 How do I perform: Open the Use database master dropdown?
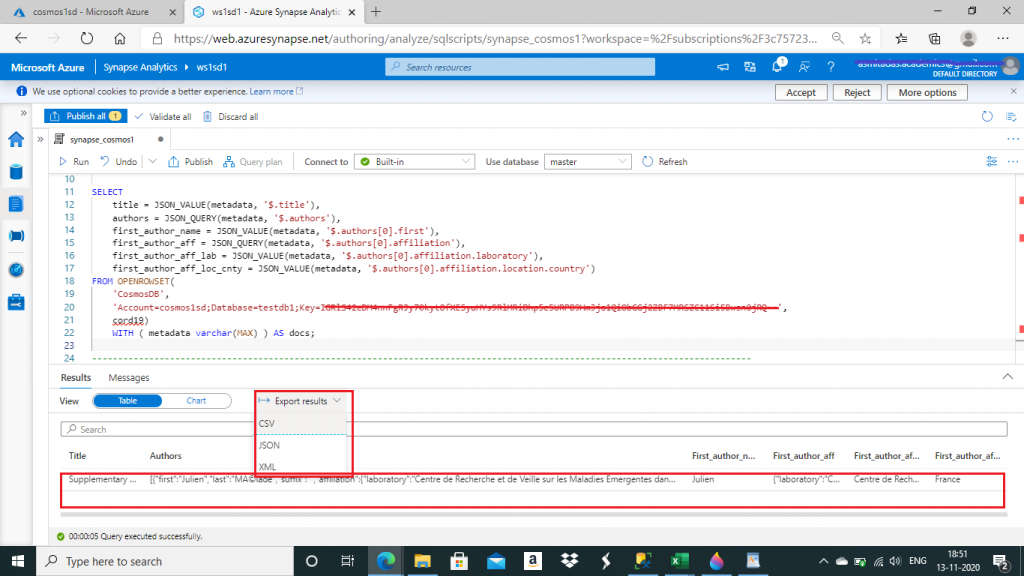tap(589, 161)
